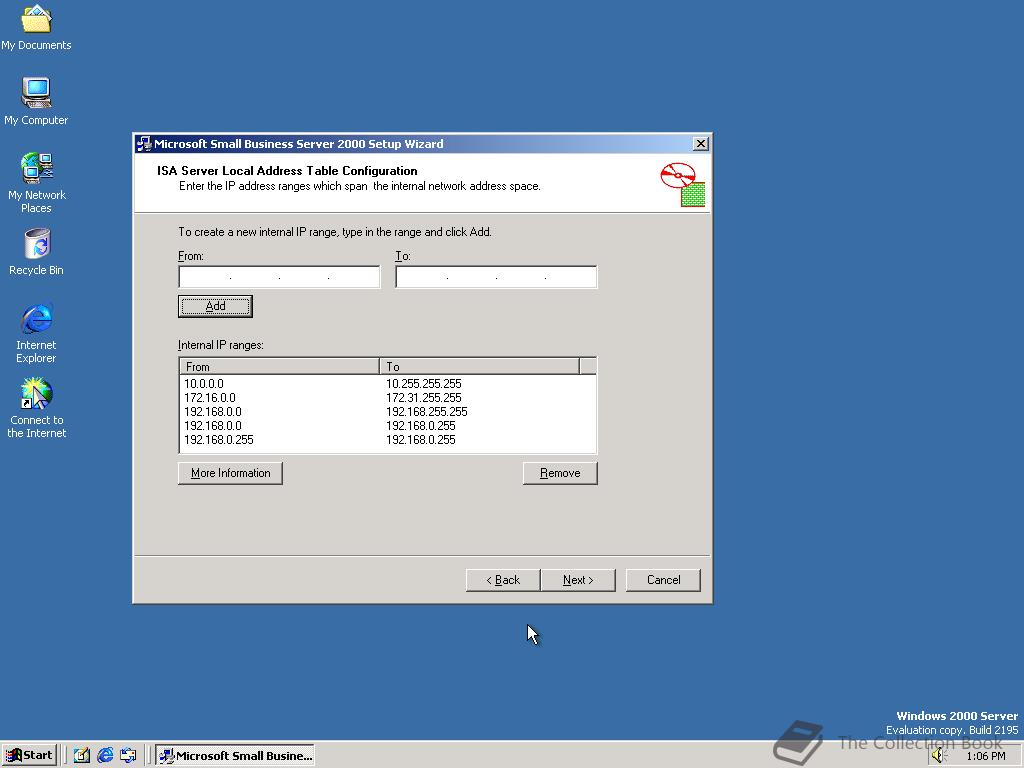1024x768 pixels.
Task: Select the My Computer desktop icon
Action: coord(36,101)
